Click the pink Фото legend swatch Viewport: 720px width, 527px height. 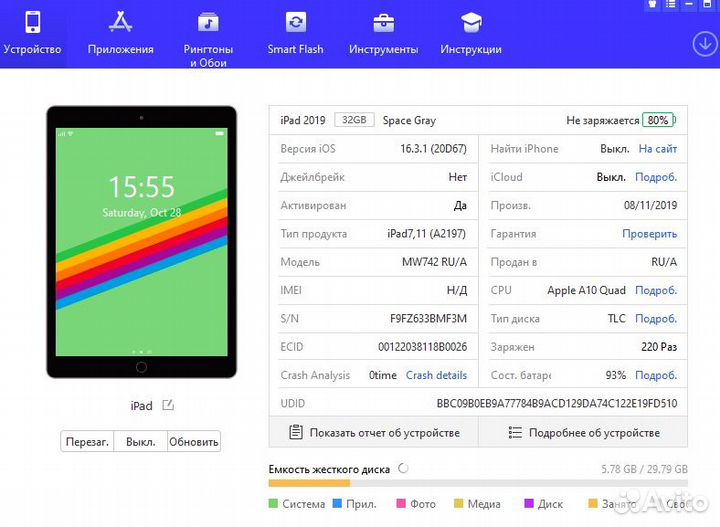(x=401, y=504)
